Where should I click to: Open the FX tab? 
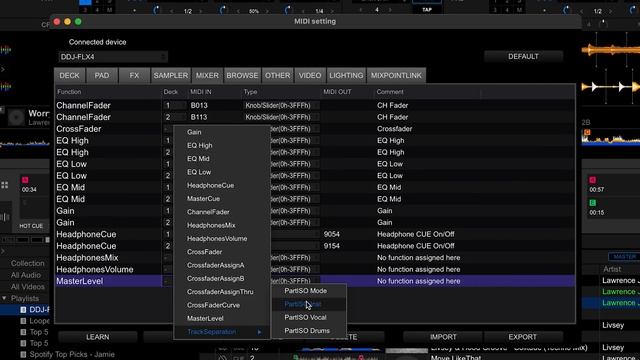click(x=134, y=76)
